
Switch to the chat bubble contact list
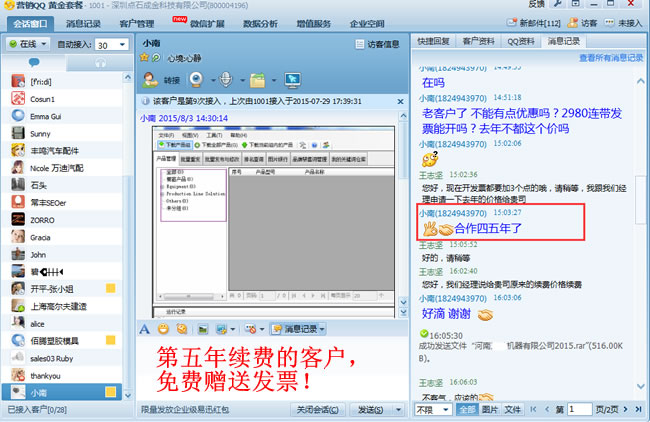[x=34, y=63]
